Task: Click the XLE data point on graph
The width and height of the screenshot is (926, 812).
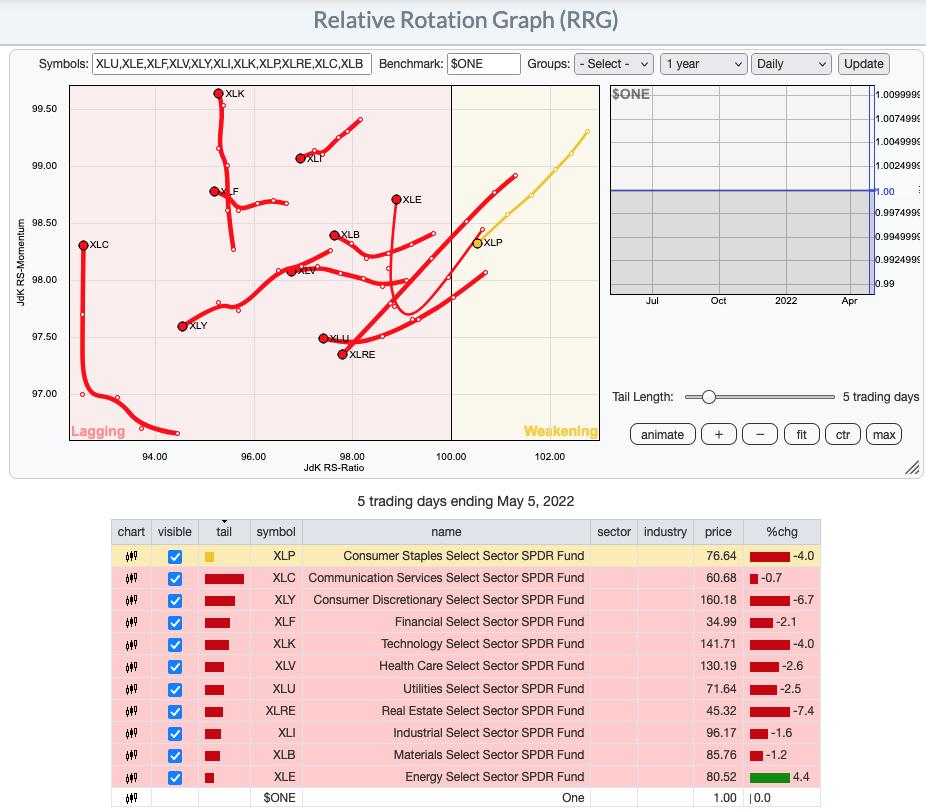Action: (396, 200)
